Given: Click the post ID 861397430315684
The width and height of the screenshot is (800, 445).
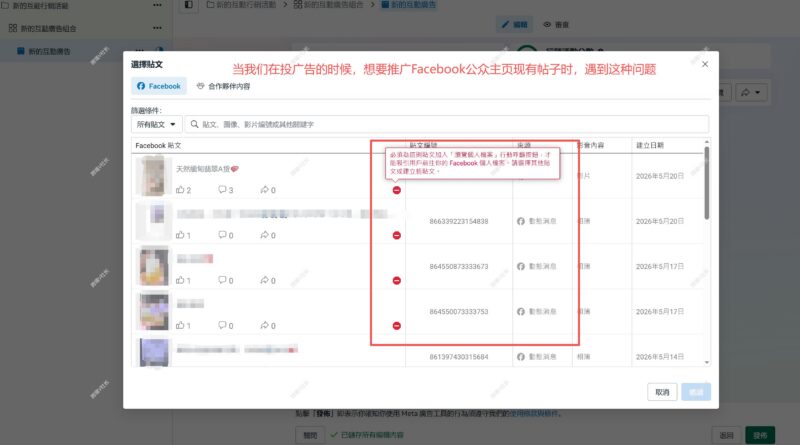Looking at the screenshot, I should tap(459, 357).
